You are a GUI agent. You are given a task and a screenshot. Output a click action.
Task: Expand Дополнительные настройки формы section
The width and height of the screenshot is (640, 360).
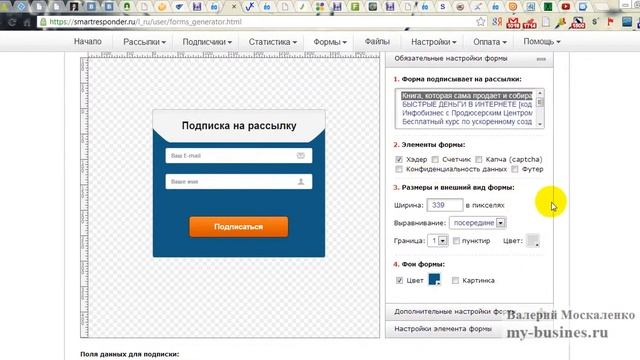tap(469, 312)
